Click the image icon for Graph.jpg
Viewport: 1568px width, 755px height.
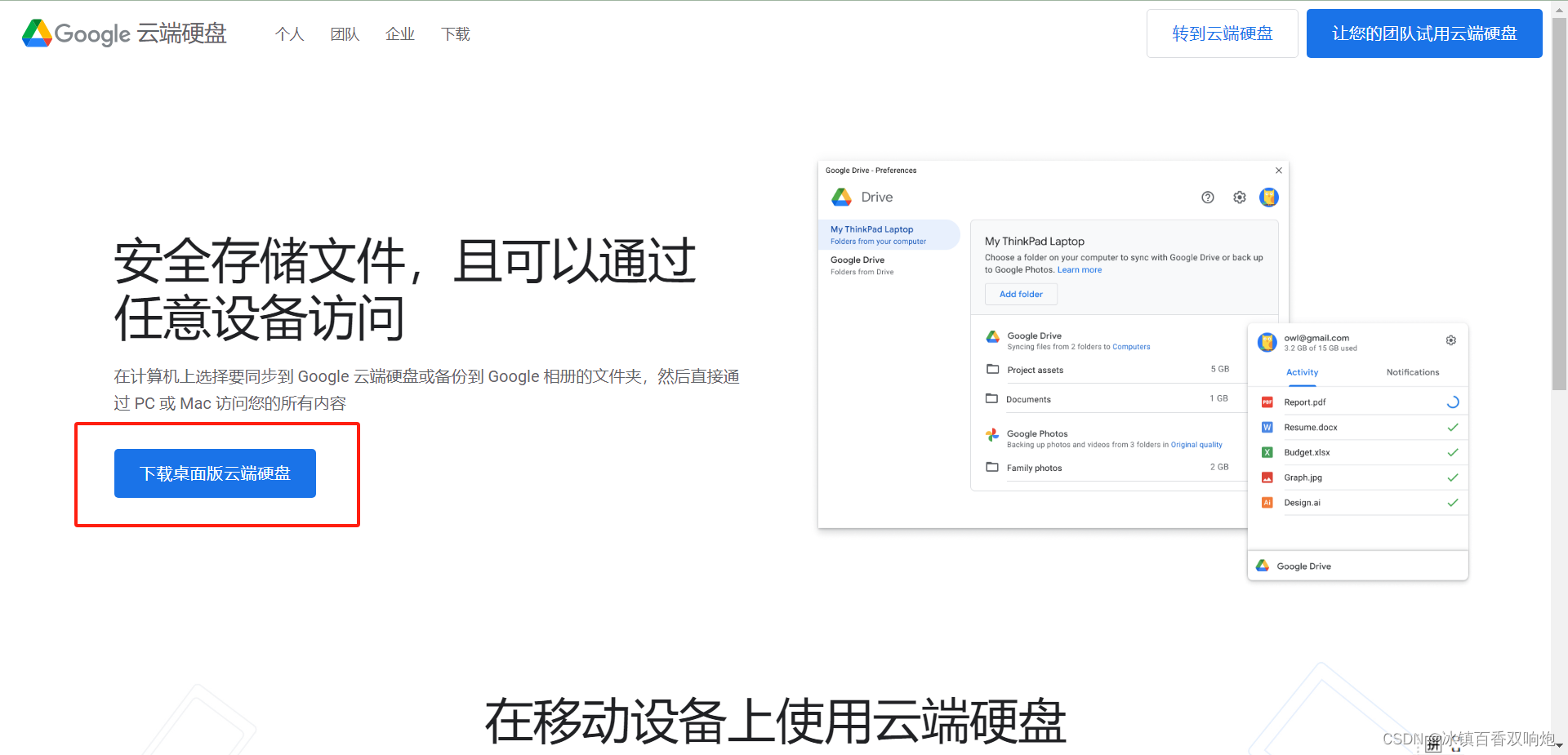pyautogui.click(x=1267, y=478)
